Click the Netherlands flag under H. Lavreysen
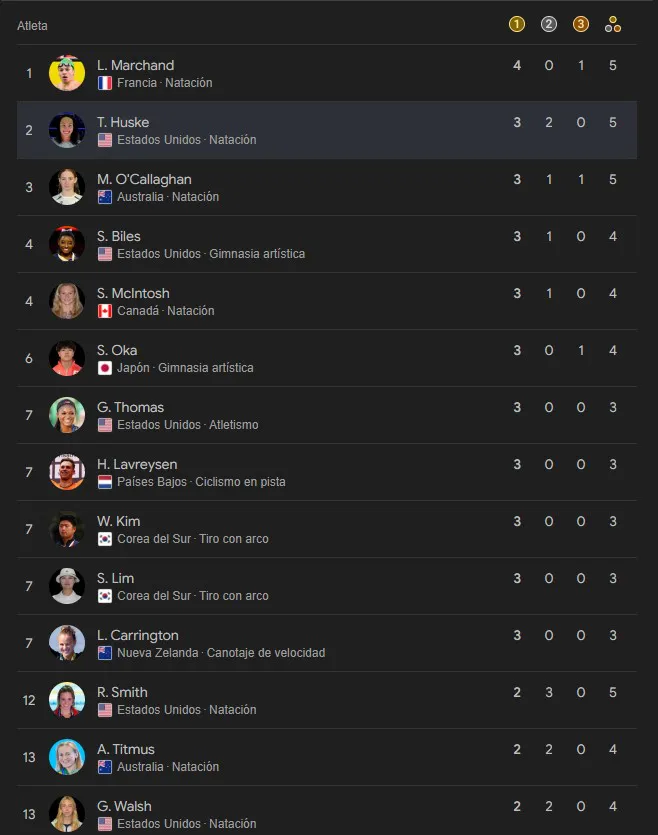 pos(105,482)
